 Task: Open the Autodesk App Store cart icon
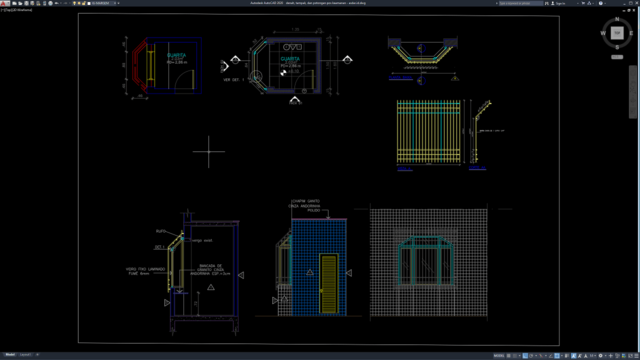(583, 3)
